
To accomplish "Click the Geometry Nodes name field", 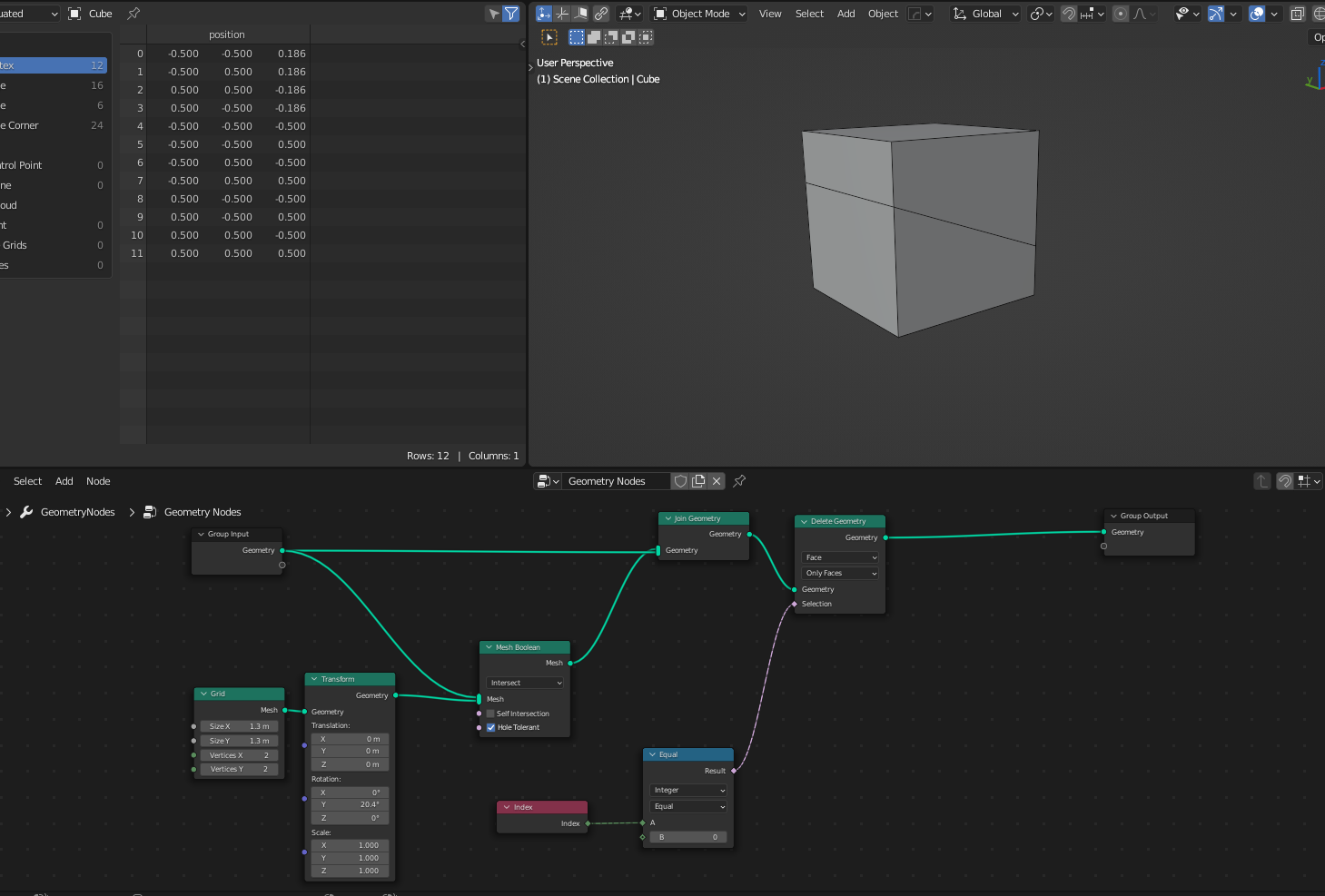I will (x=616, y=481).
